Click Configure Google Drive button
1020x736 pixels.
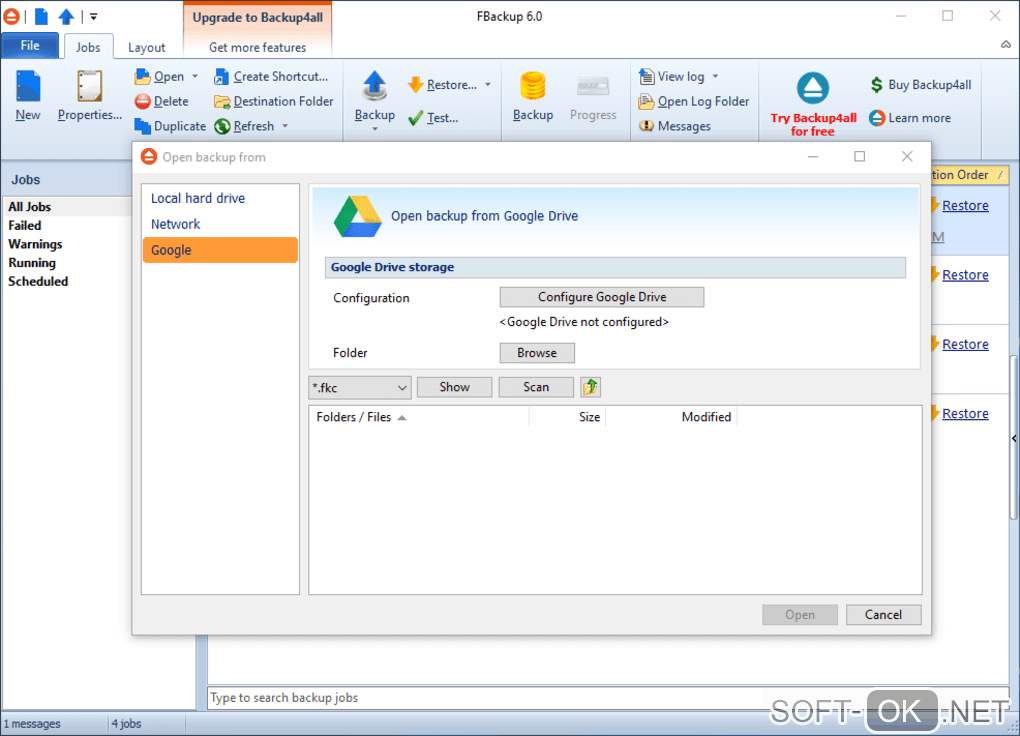(602, 297)
